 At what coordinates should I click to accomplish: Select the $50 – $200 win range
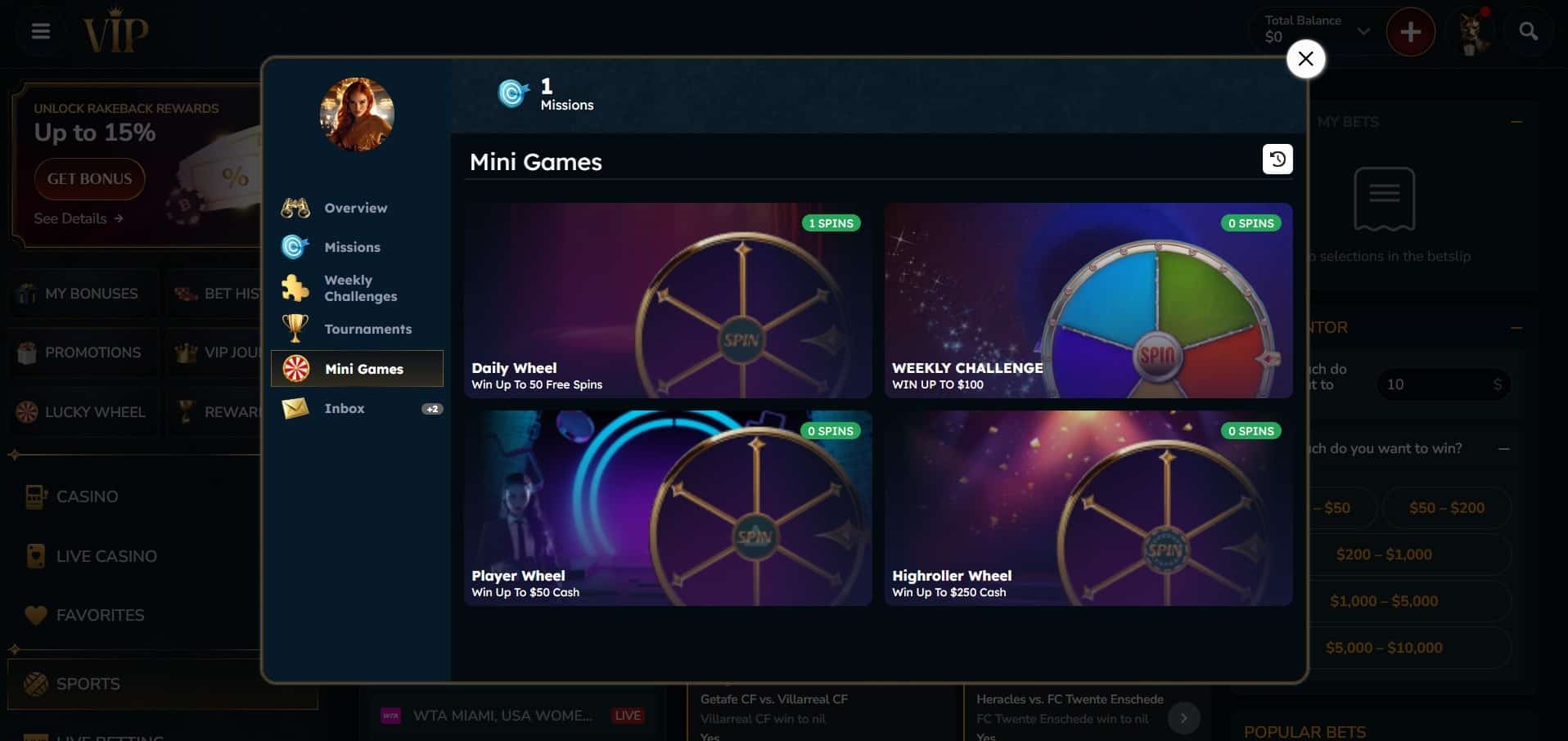pos(1446,508)
